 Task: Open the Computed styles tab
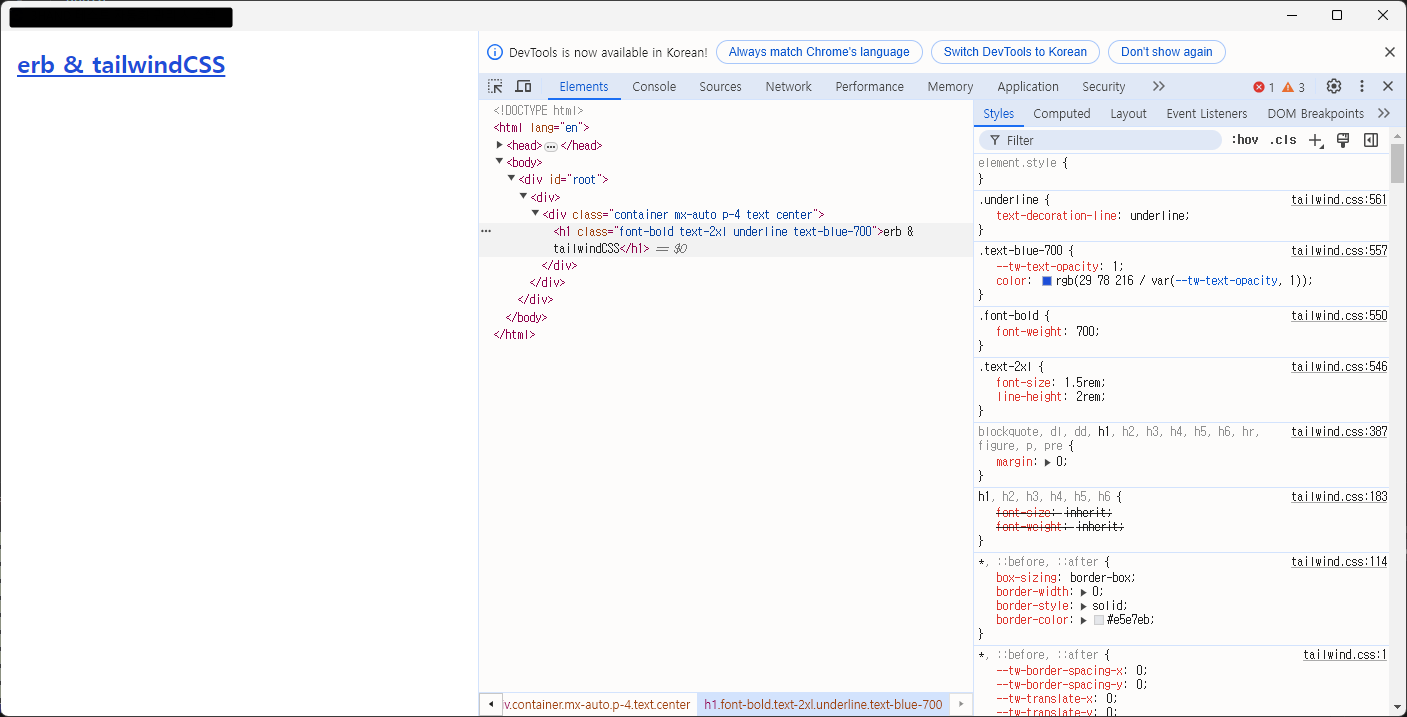point(1062,113)
